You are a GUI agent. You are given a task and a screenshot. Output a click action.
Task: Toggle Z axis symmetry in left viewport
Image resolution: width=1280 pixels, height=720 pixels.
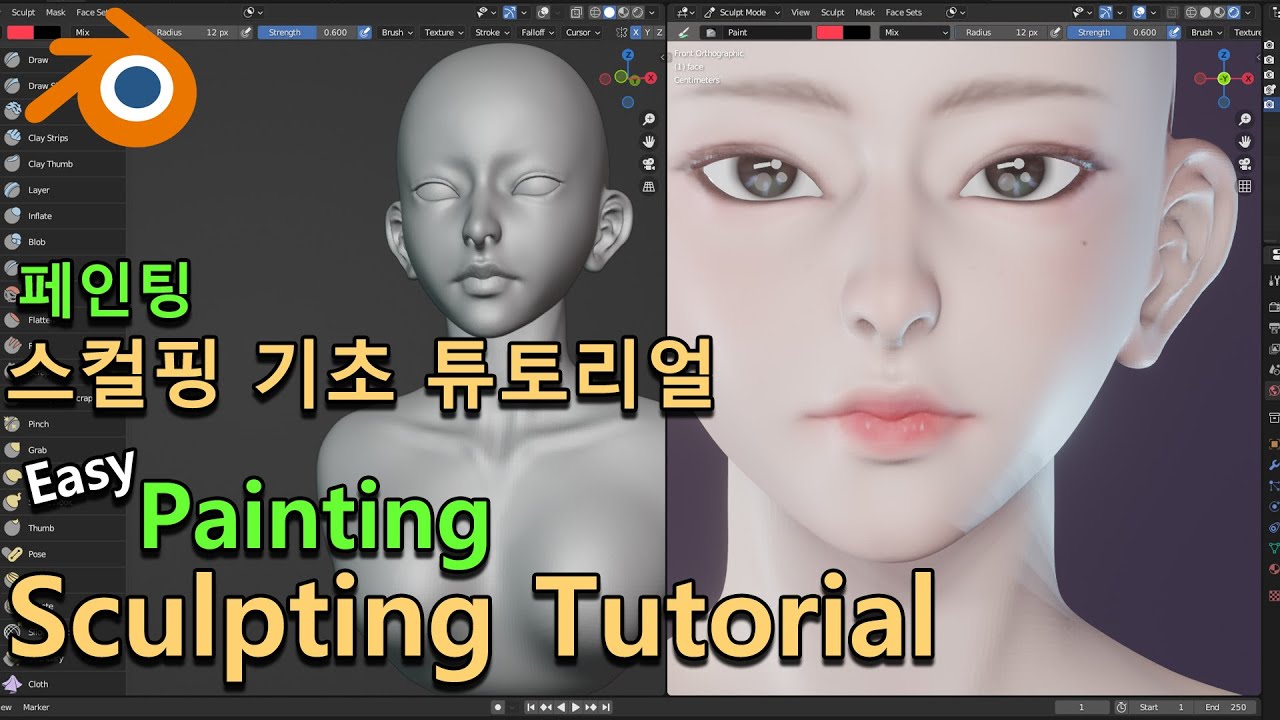click(x=659, y=32)
